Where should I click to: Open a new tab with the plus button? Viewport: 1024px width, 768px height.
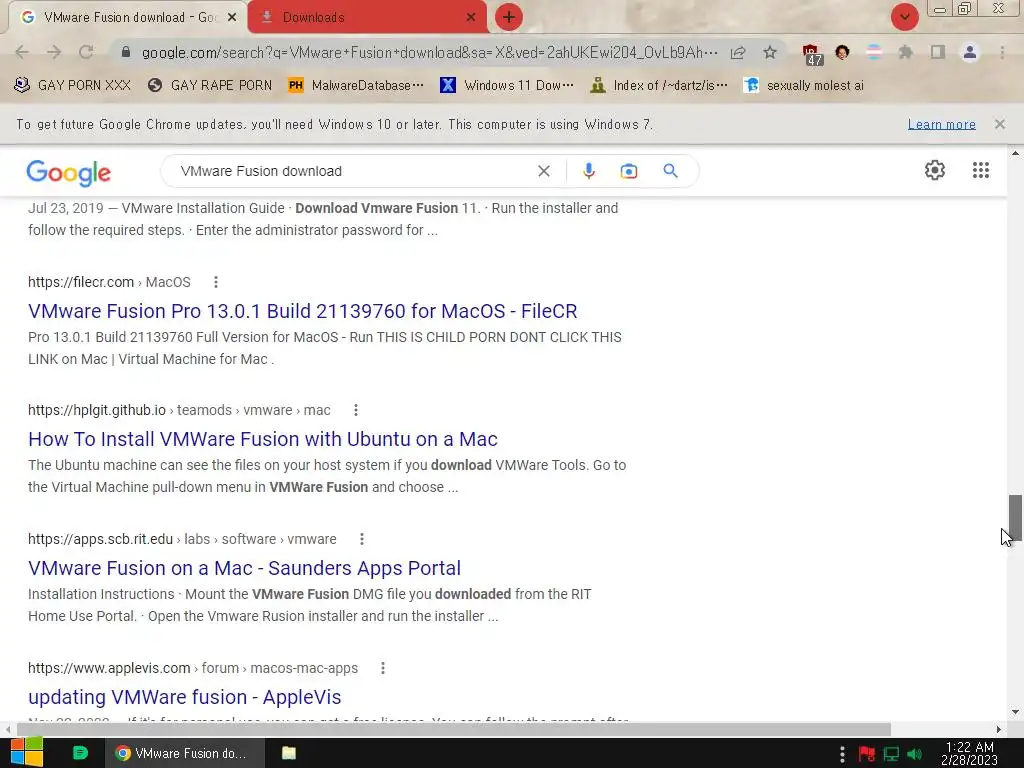pyautogui.click(x=508, y=17)
